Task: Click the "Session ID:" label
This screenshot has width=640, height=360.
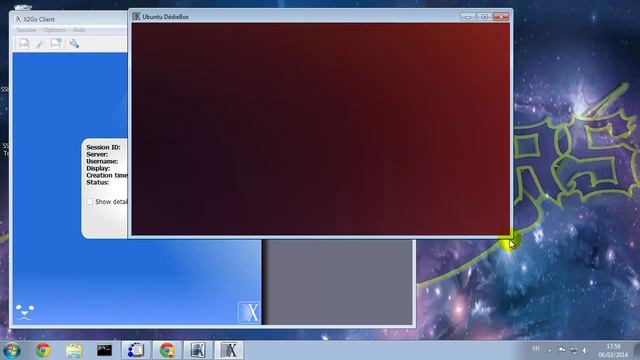Action: (x=103, y=147)
